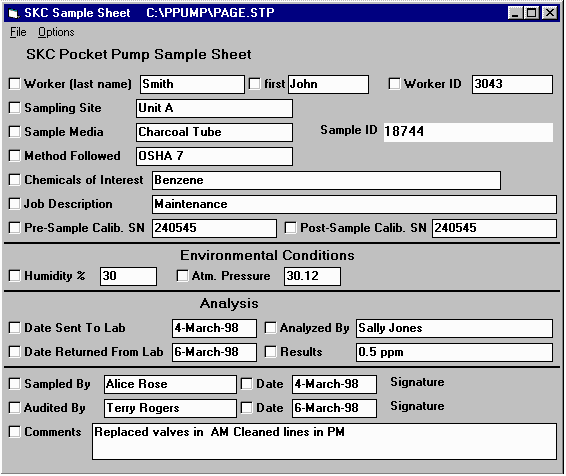566x476 pixels.
Task: Check the Sampling Site checkbox
Action: click(x=14, y=108)
